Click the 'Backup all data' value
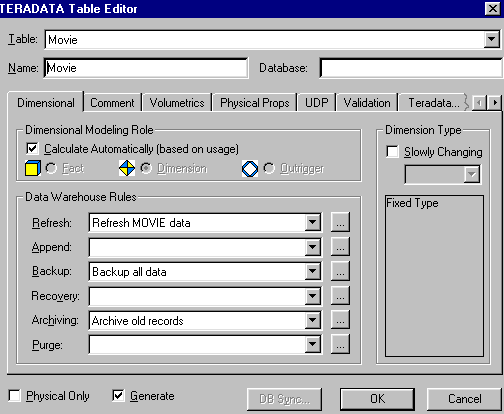Image resolution: width=504 pixels, height=414 pixels. pyautogui.click(x=129, y=272)
